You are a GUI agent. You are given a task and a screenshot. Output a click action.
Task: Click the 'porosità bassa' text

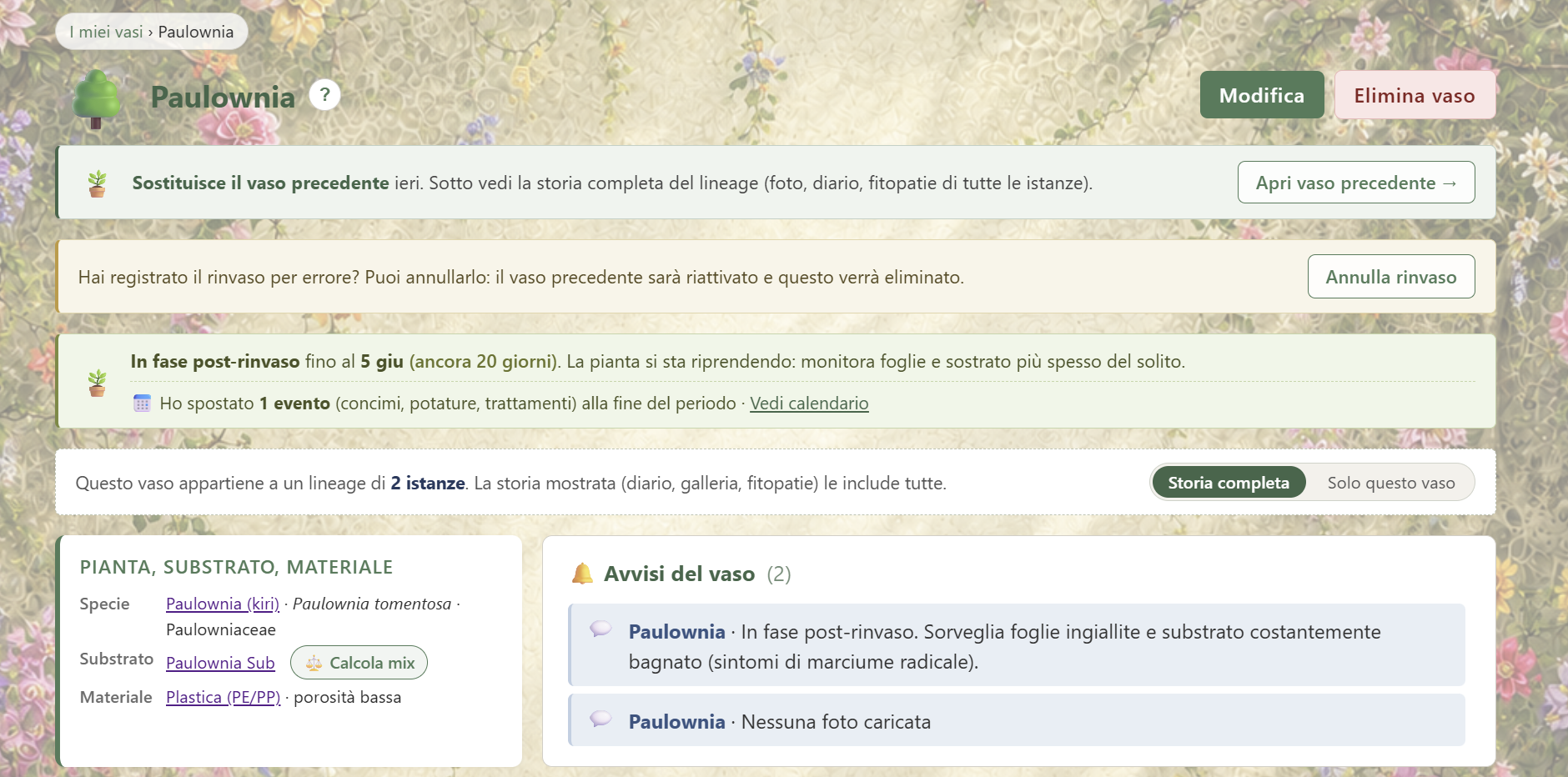[x=347, y=697]
